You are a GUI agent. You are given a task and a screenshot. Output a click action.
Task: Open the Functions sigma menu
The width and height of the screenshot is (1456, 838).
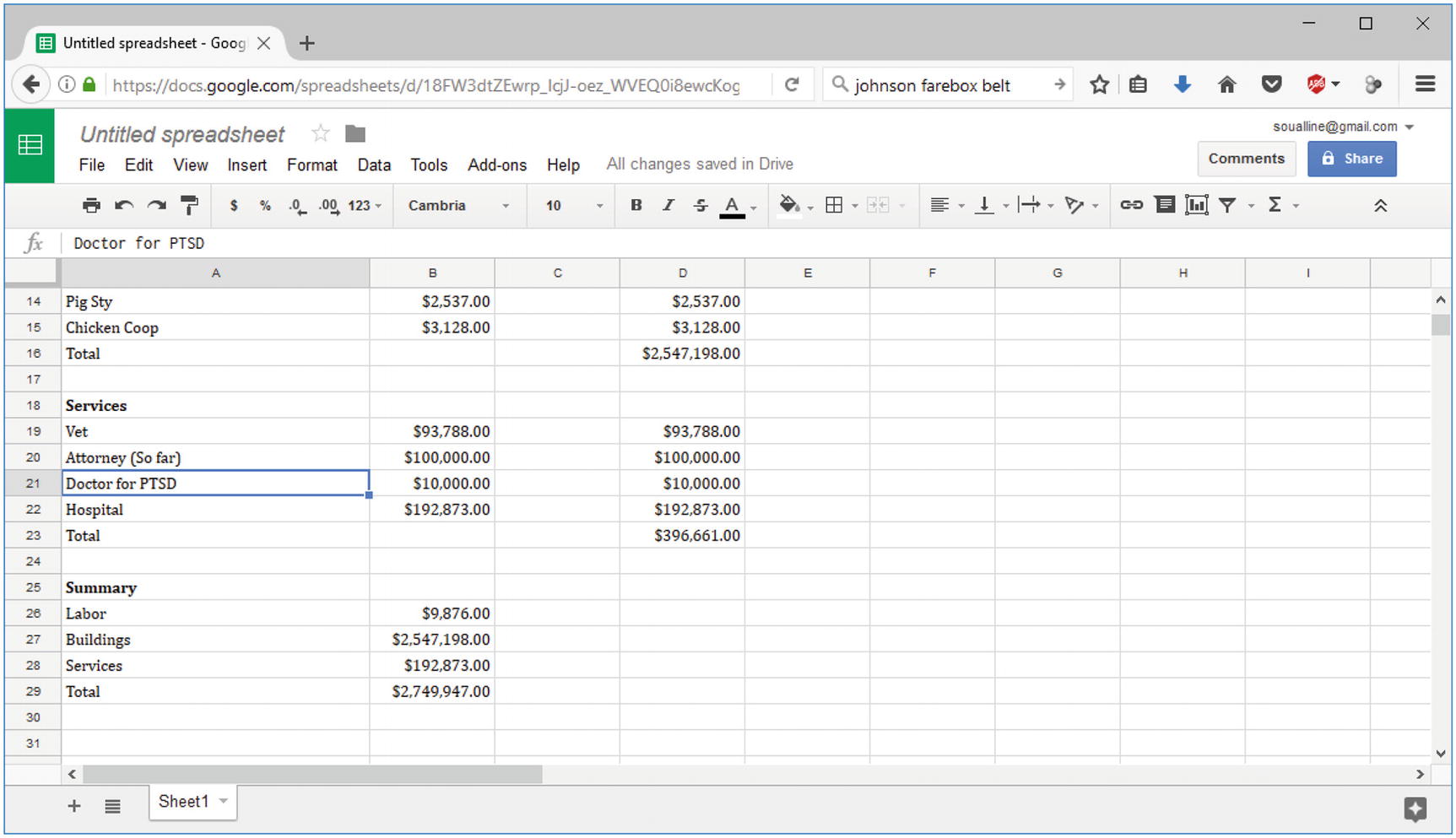pyautogui.click(x=1275, y=205)
